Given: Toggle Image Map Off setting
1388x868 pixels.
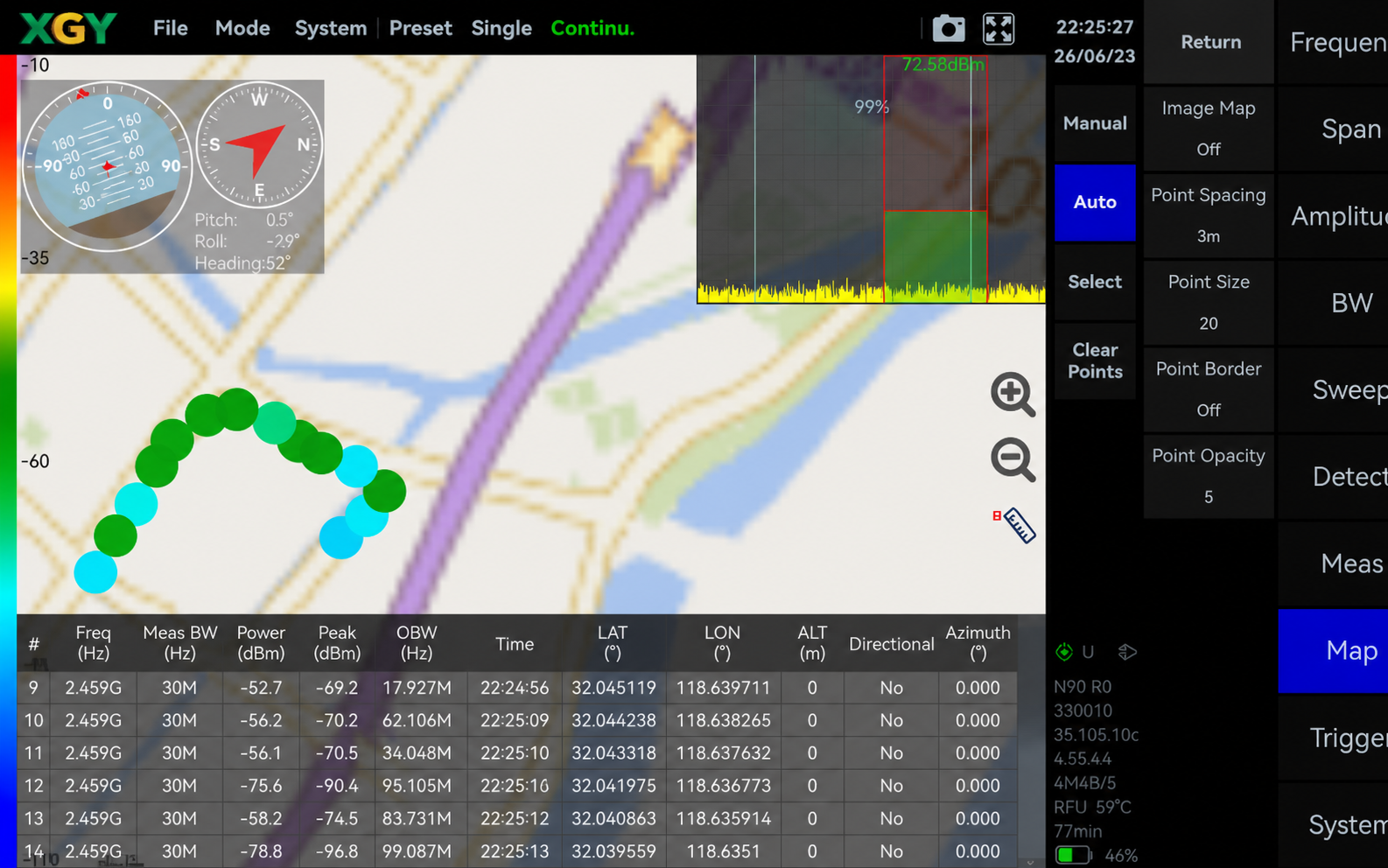Looking at the screenshot, I should coord(1209,129).
